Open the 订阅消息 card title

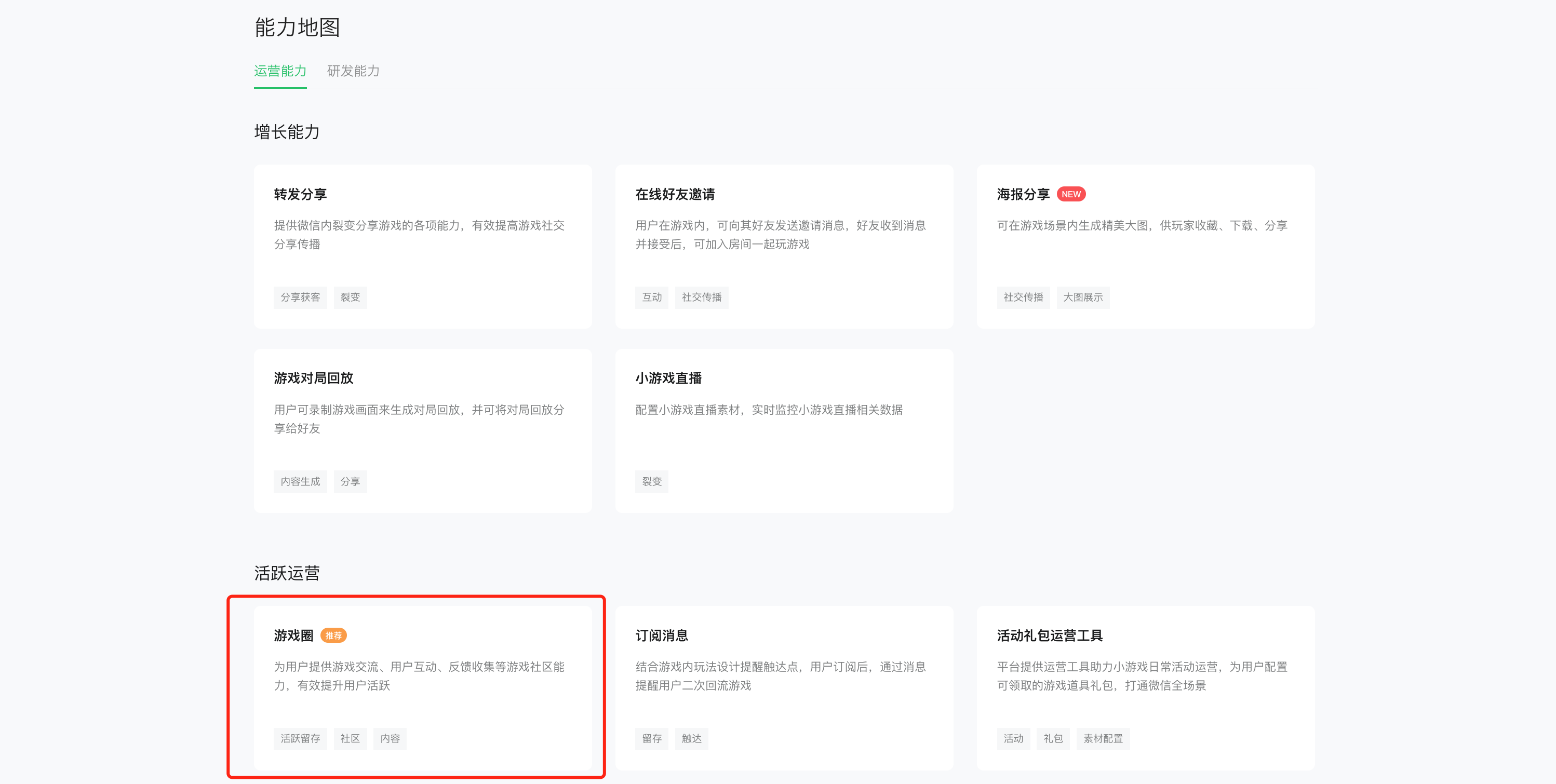tap(662, 636)
